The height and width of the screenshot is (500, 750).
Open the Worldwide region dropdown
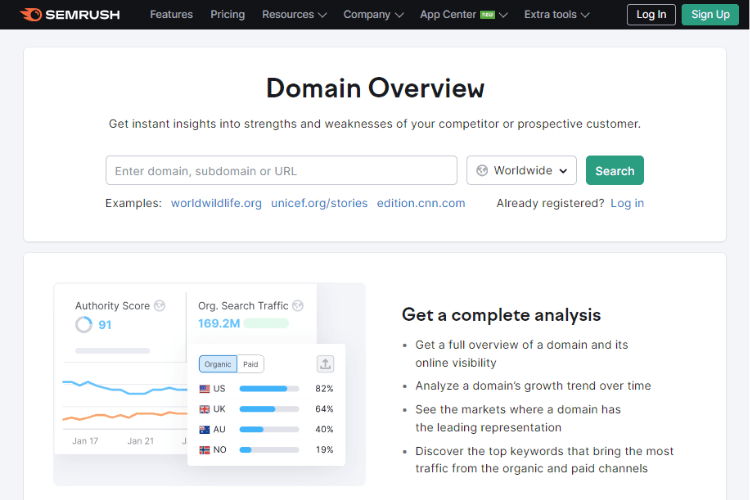click(x=521, y=170)
